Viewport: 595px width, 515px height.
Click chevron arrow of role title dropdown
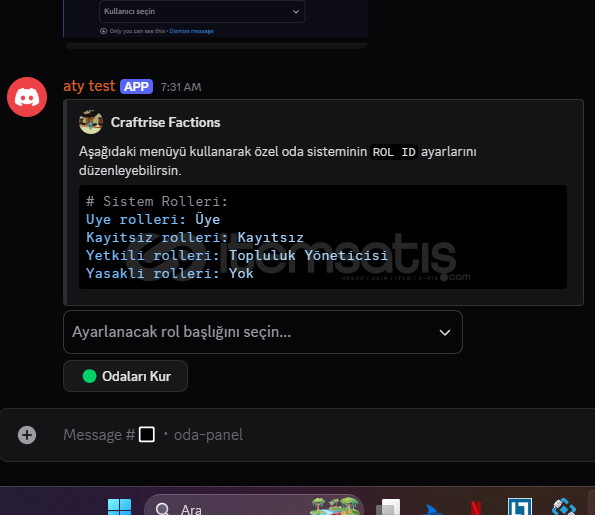coord(445,333)
